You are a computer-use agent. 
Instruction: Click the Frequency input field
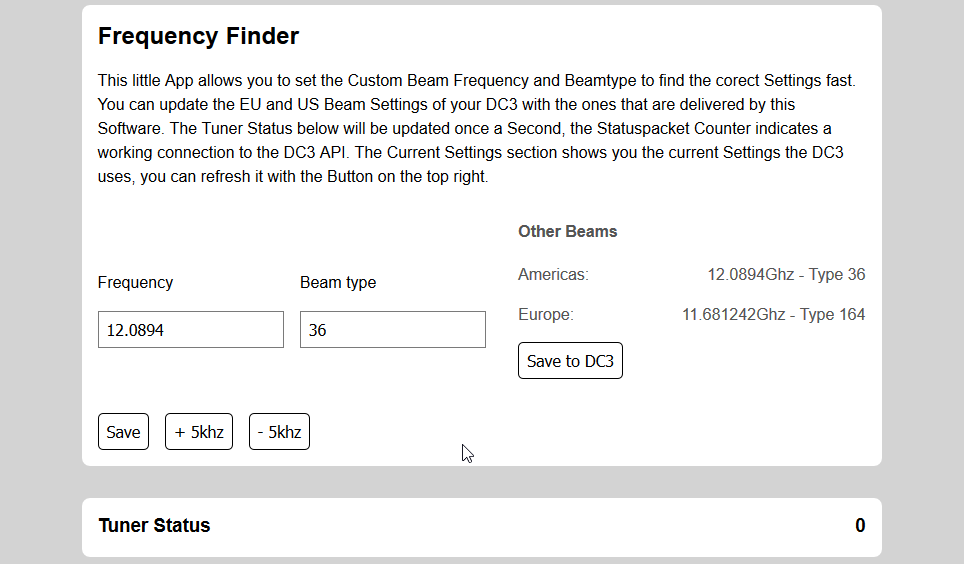pyautogui.click(x=191, y=330)
